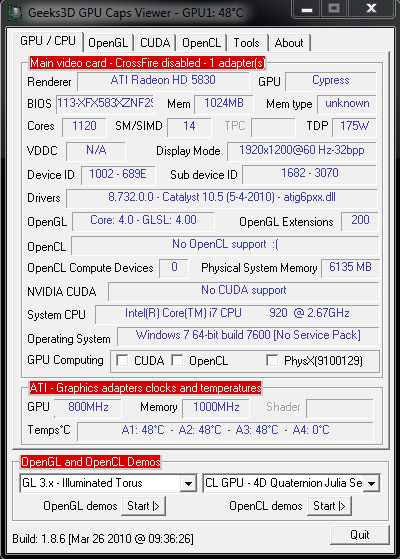Select the GPU / CPU tab
Viewport: 400px width, 559px height.
(48, 41)
